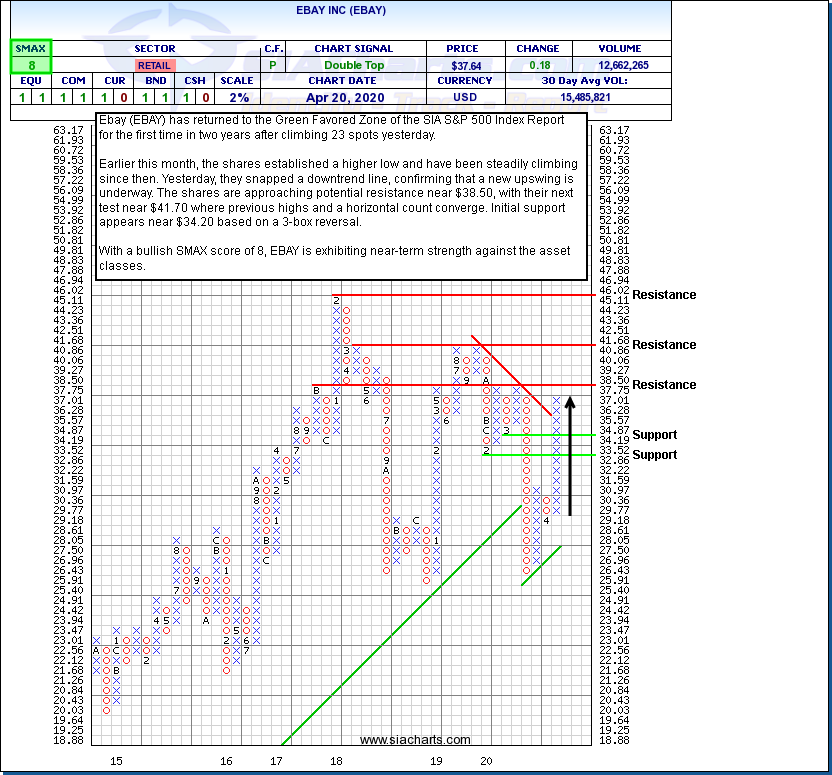832x775 pixels.
Task: Click the price value $37.64
Action: [x=467, y=65]
